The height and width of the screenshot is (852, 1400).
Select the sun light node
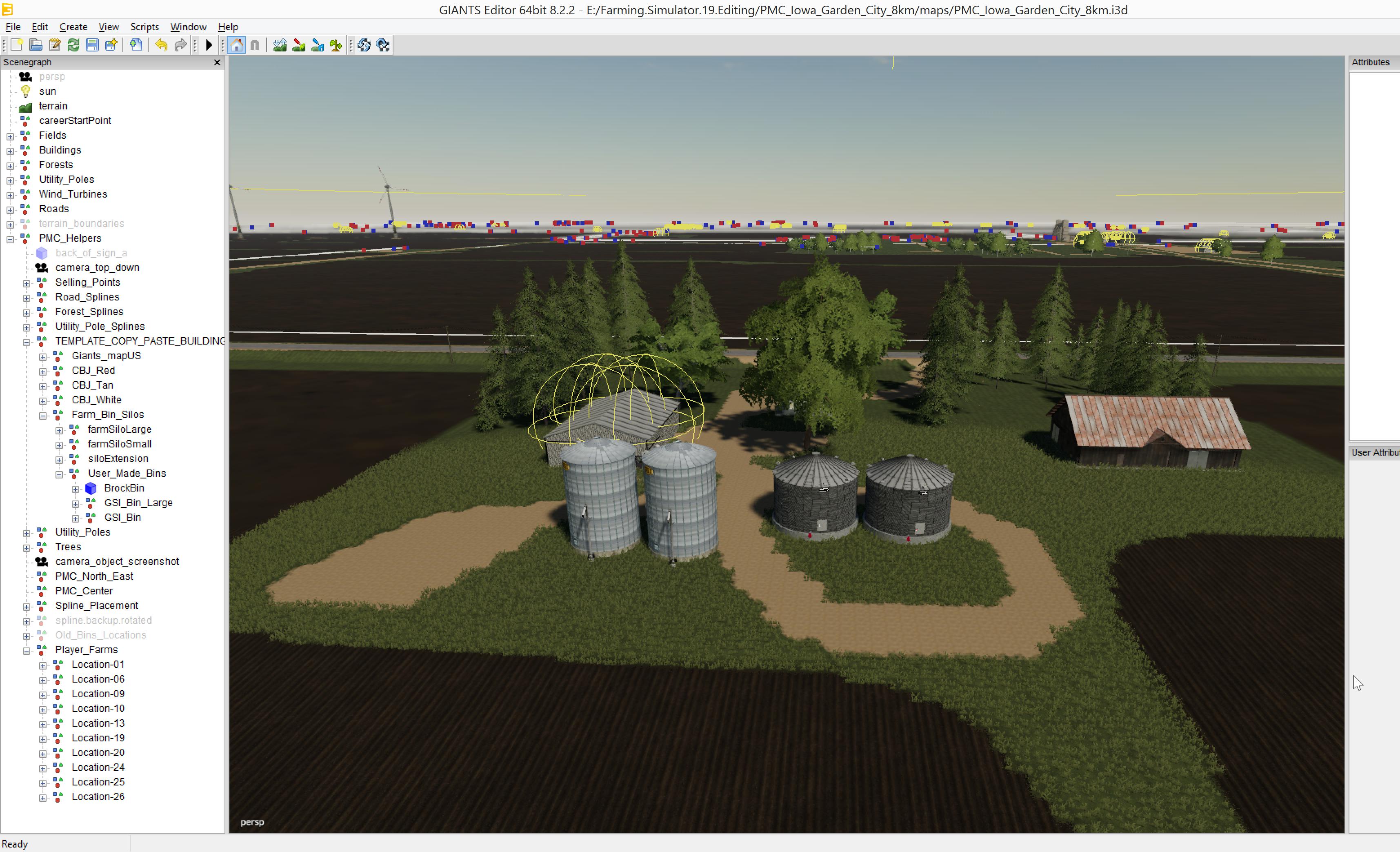pos(47,91)
